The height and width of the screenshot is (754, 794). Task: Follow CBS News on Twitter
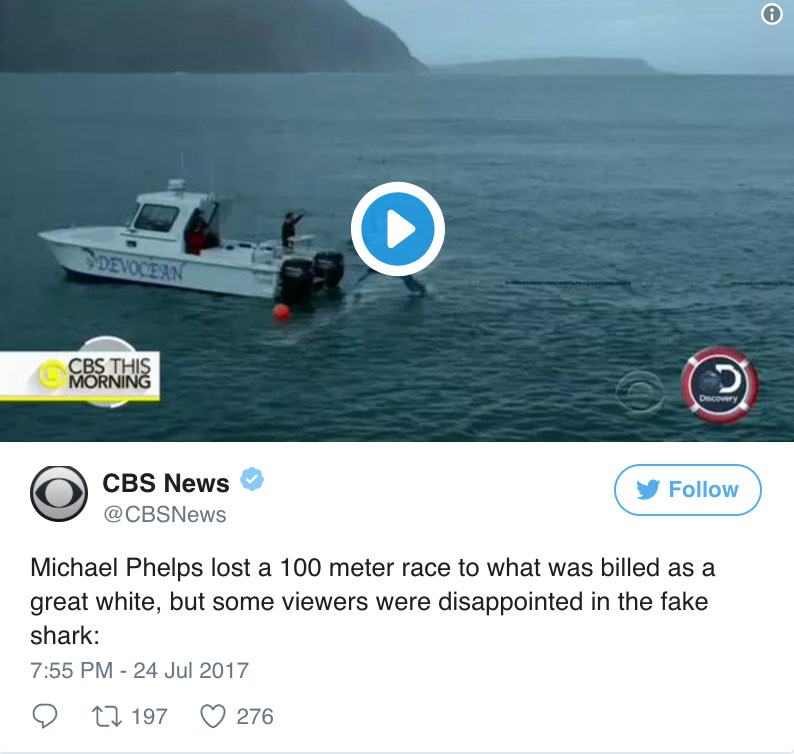pyautogui.click(x=687, y=490)
